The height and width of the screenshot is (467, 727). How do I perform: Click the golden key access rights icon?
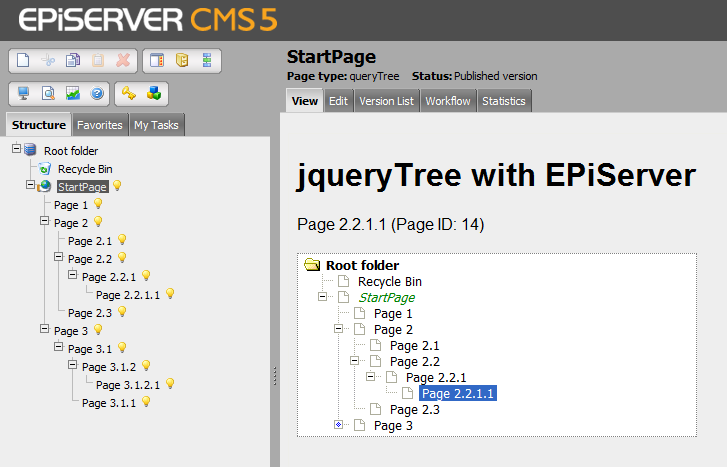[x=130, y=93]
